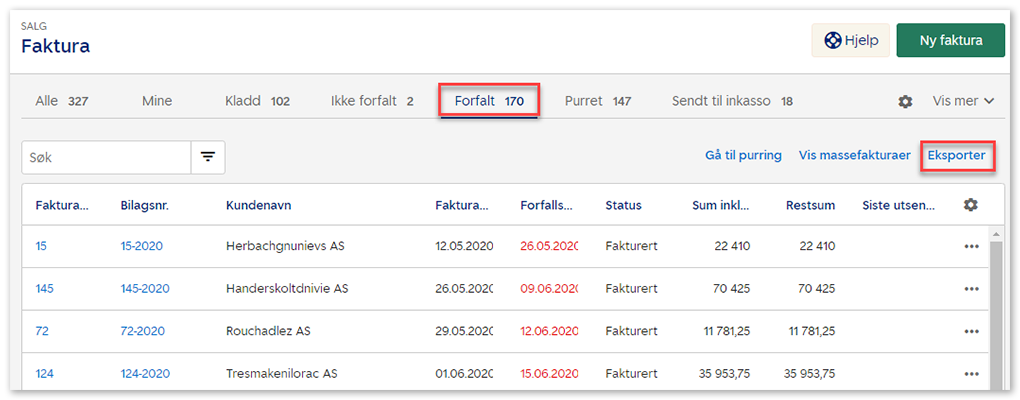
Task: Open three-dot menu for invoice 145
Action: 971,289
